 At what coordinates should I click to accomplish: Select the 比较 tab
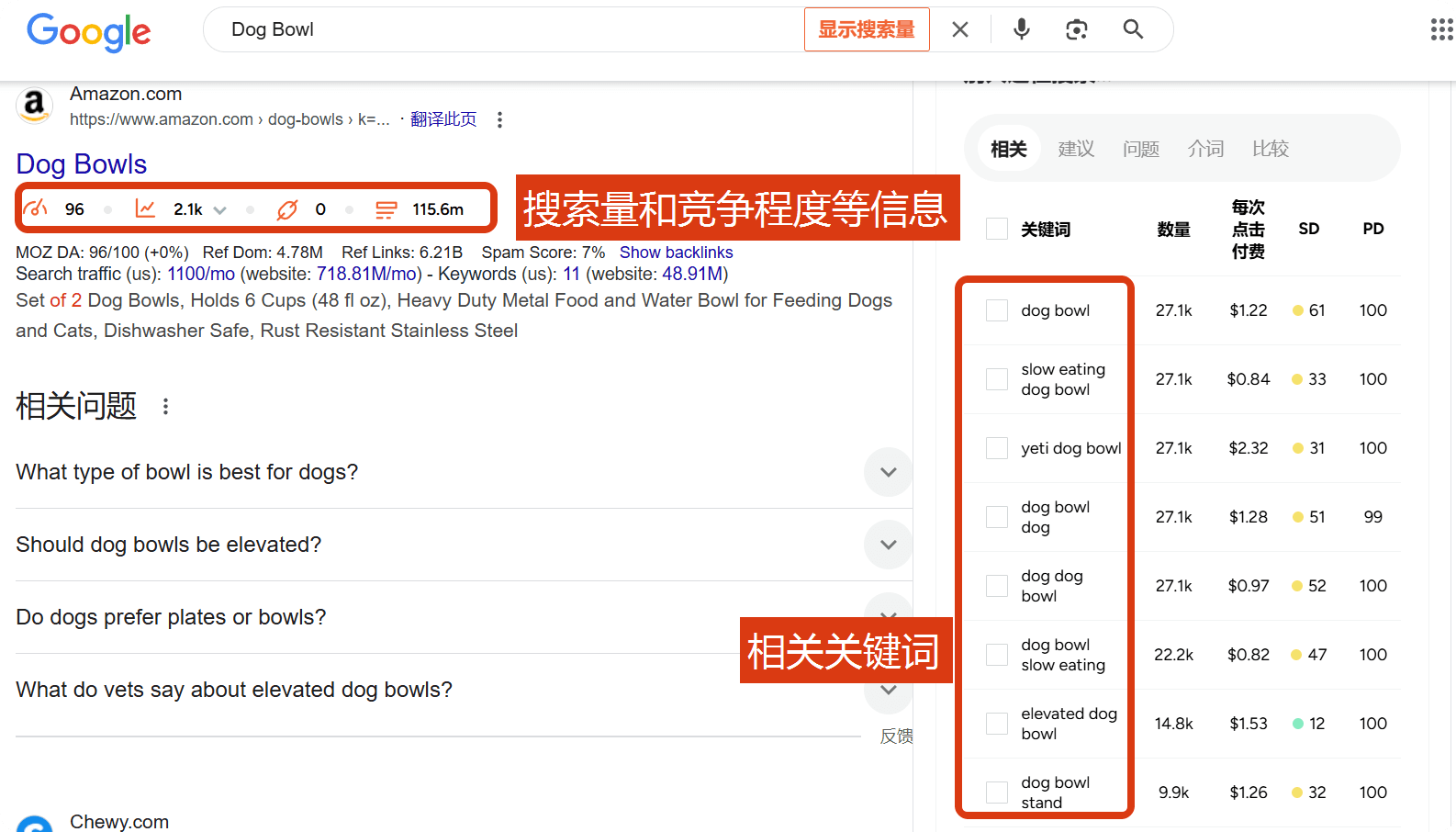[x=1271, y=149]
